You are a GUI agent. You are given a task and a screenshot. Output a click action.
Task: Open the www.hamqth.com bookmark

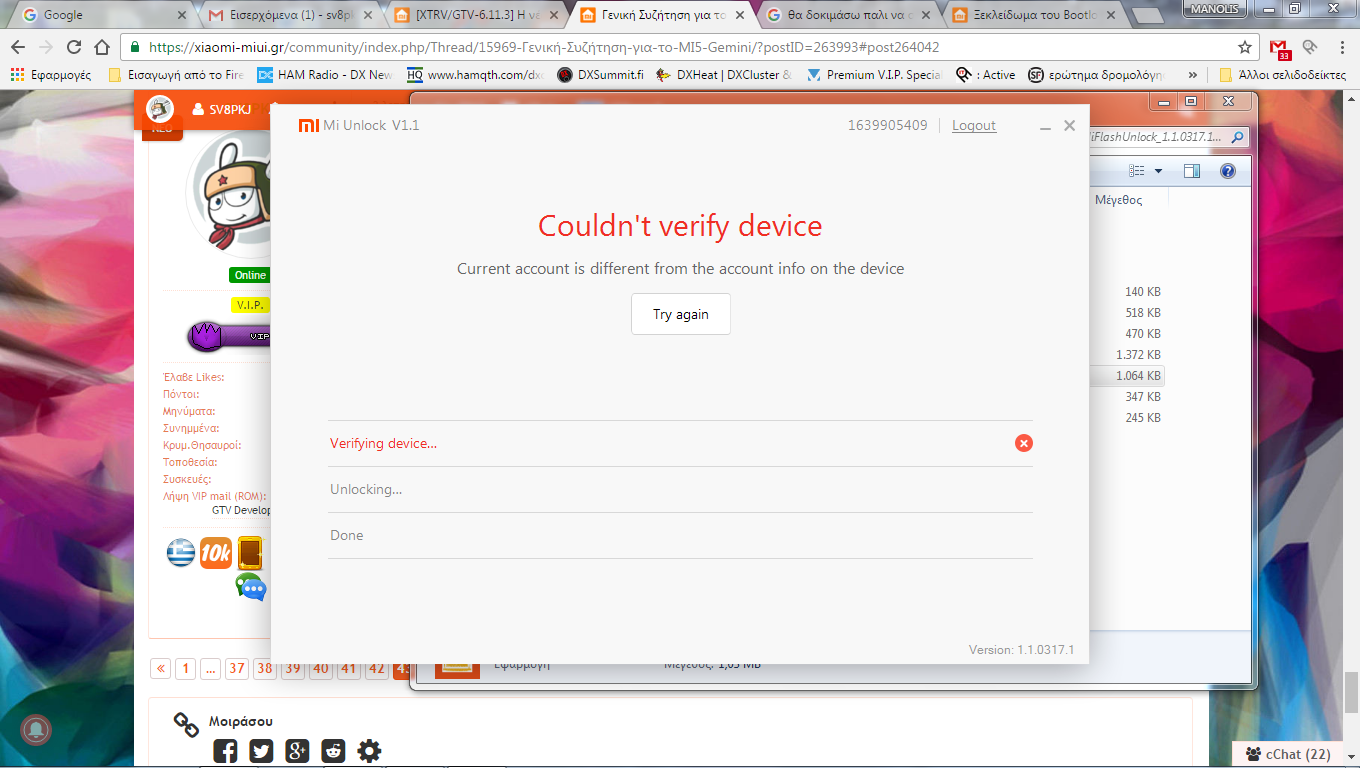[475, 75]
